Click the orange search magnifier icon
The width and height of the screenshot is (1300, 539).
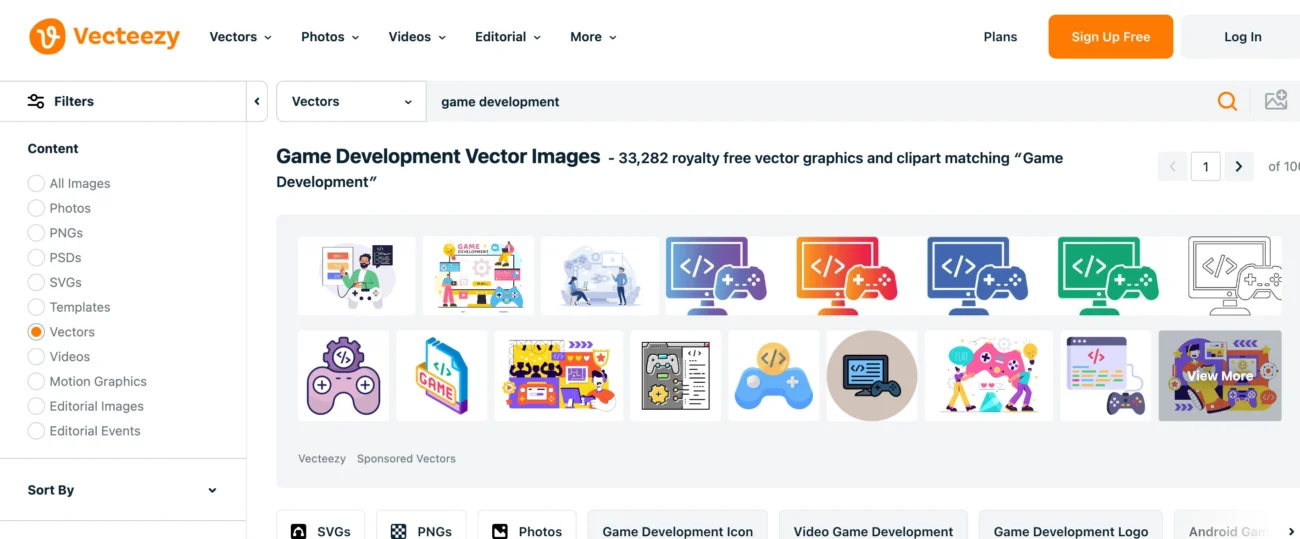[1227, 101]
